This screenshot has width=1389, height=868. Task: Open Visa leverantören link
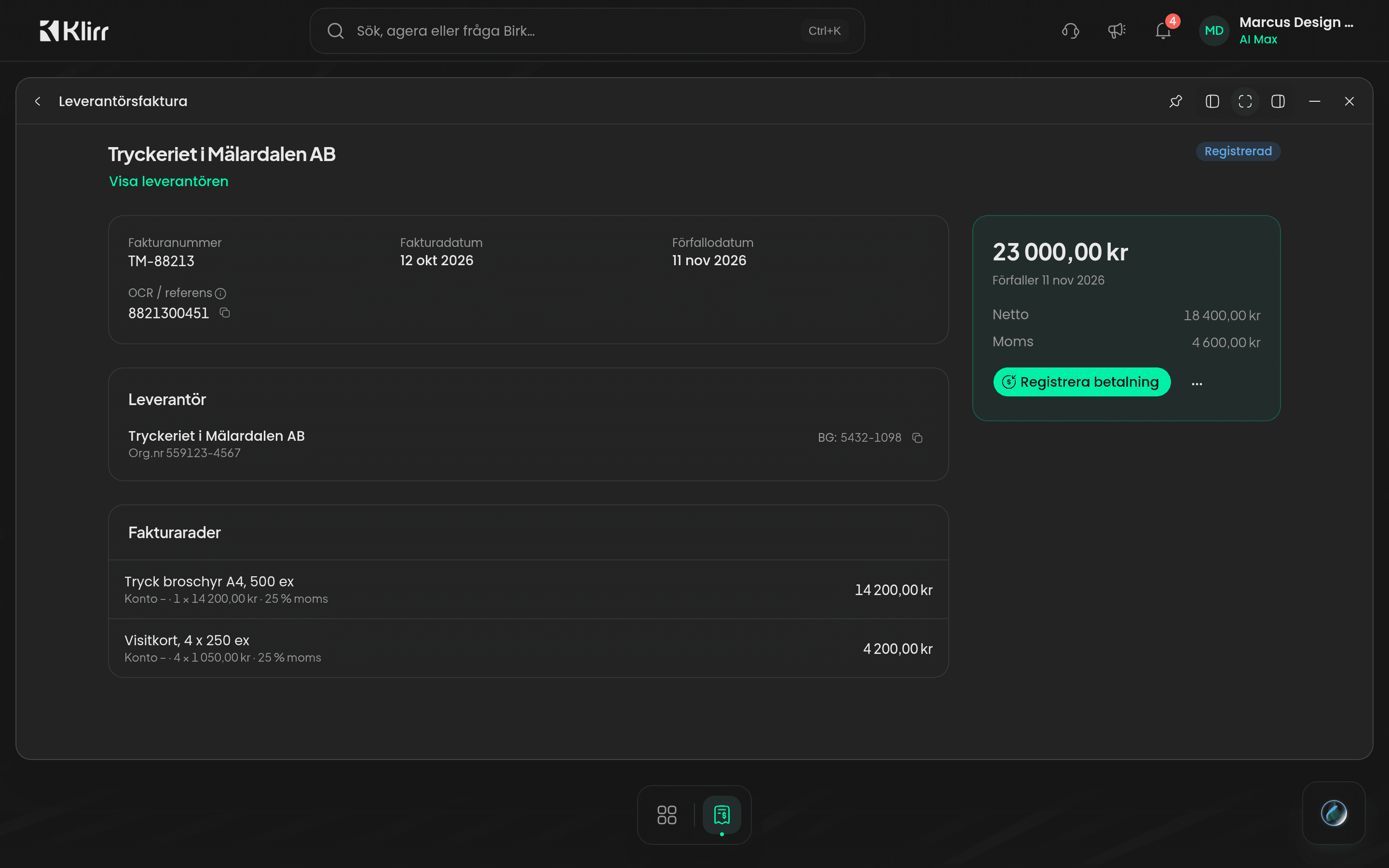click(169, 181)
